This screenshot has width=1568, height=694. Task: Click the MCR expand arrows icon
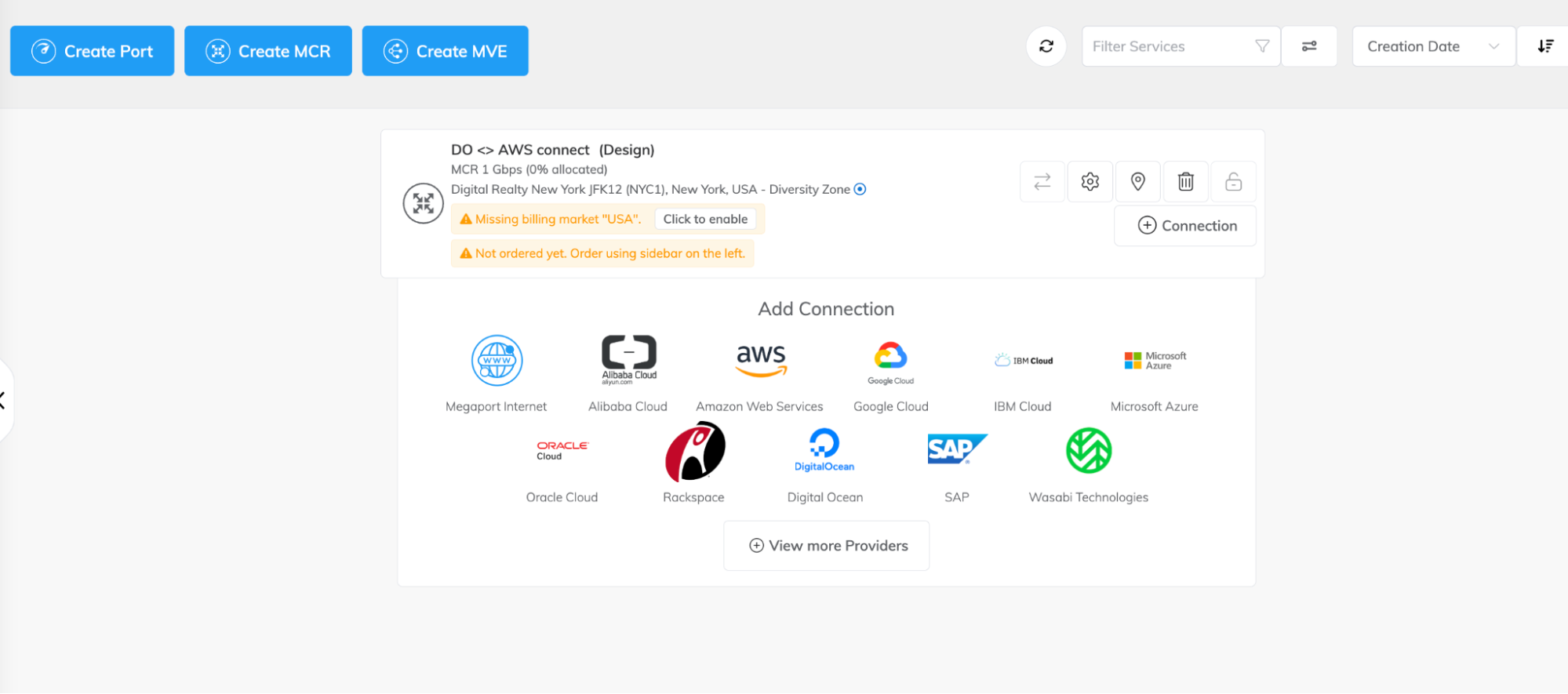[423, 204]
